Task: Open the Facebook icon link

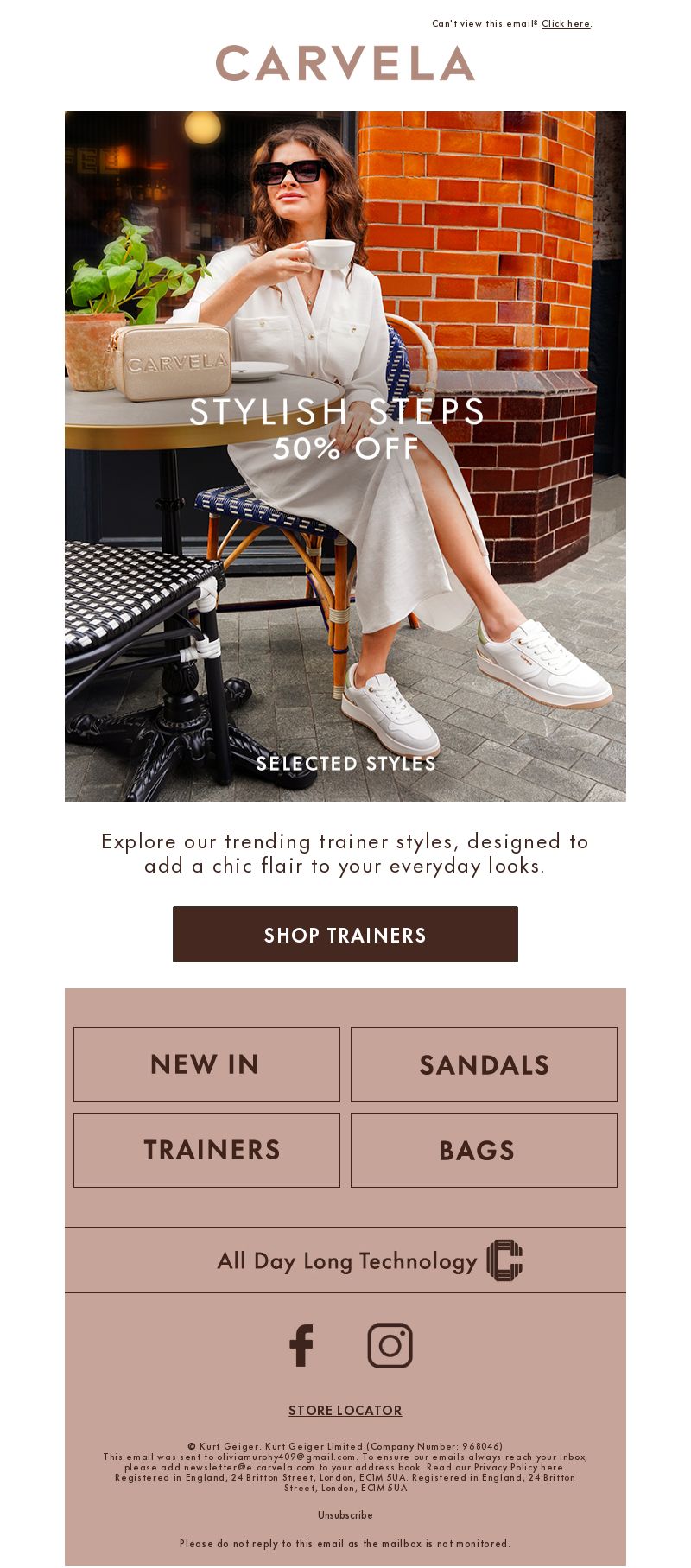Action: pyautogui.click(x=301, y=1345)
